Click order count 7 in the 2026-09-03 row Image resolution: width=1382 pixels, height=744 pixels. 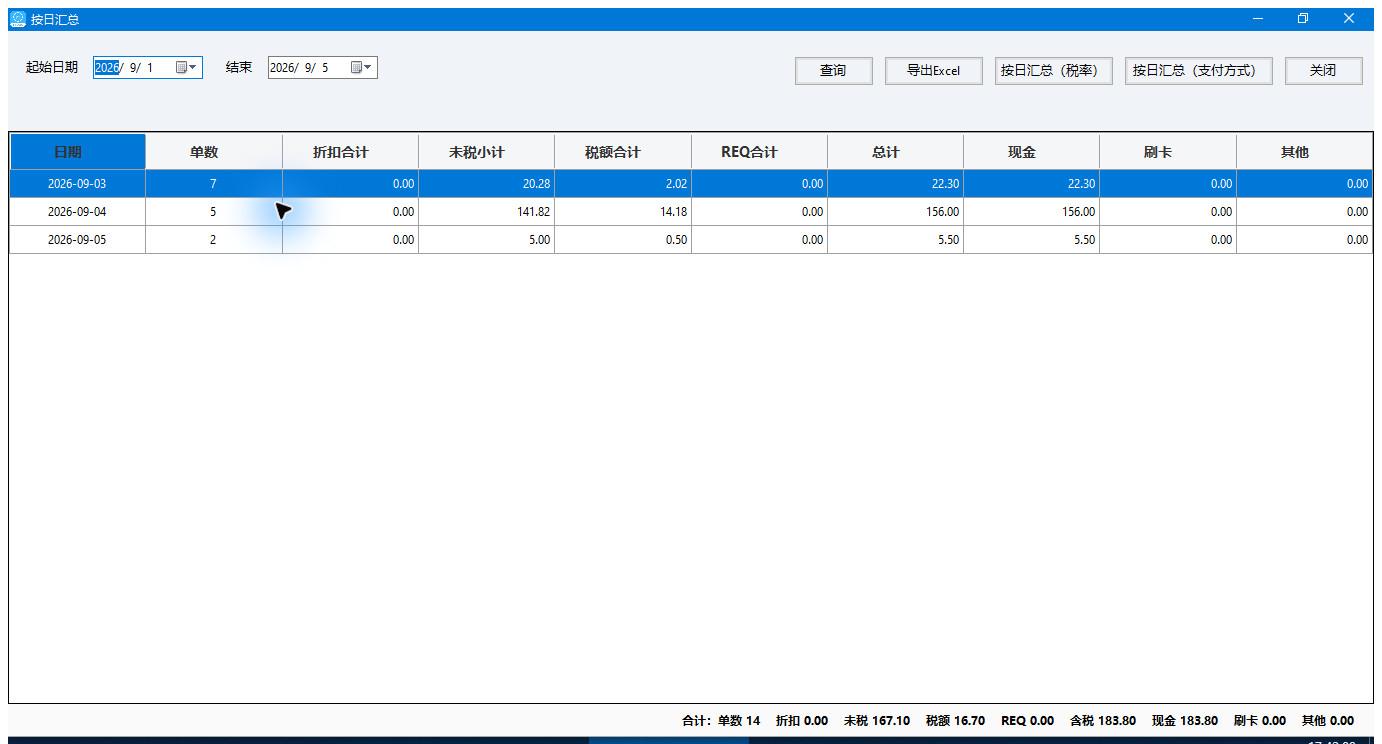214,184
